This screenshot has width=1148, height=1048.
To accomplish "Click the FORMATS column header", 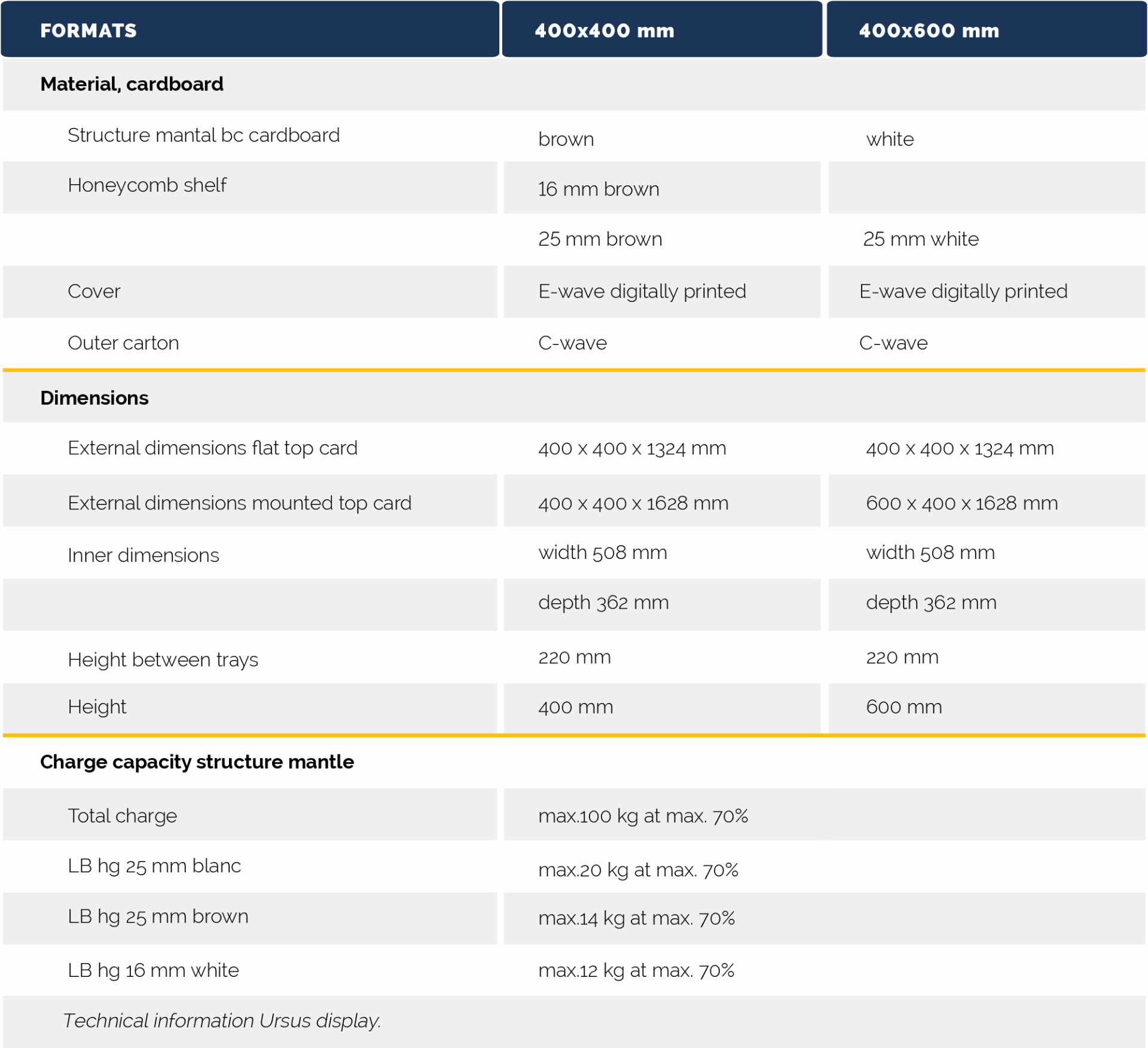I will tap(88, 30).
